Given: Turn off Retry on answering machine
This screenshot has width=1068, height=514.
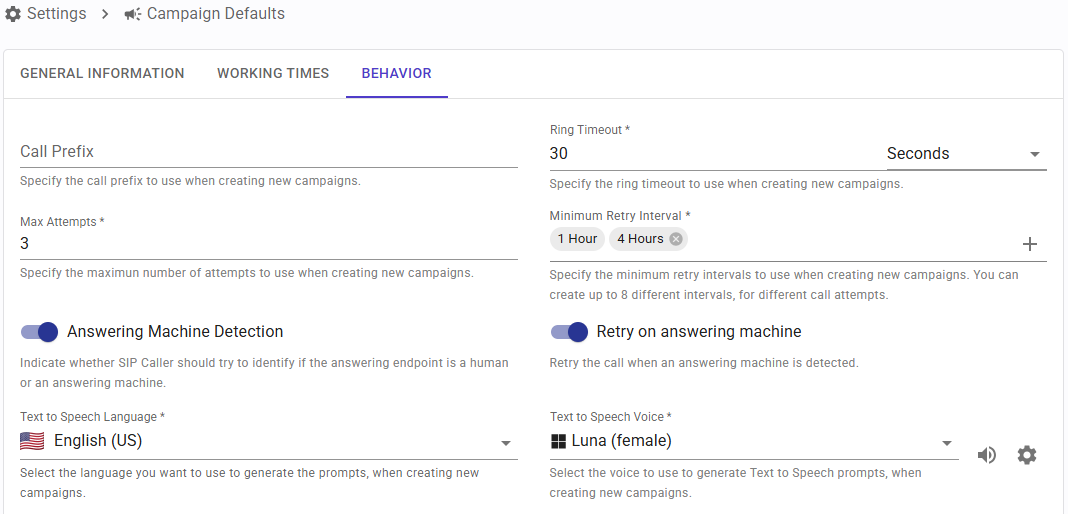Looking at the screenshot, I should click(x=570, y=332).
